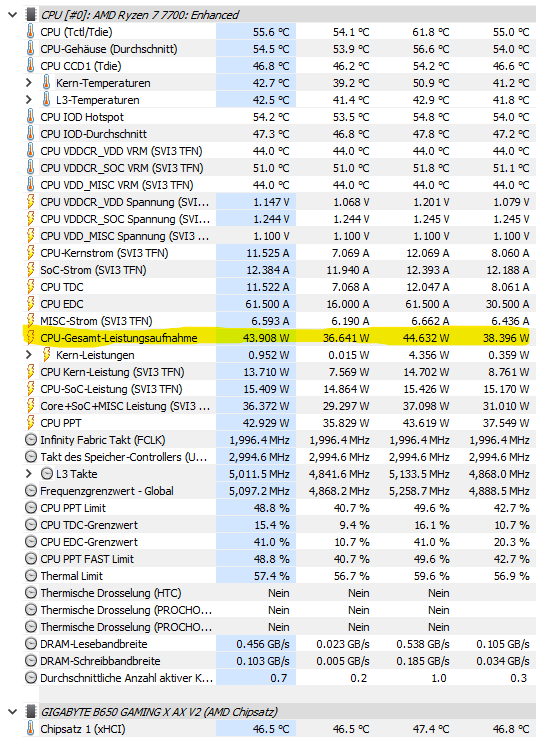Click the lightning icon of CPU VDDCR_VDD Spannung
550x744 pixels.
point(30,202)
